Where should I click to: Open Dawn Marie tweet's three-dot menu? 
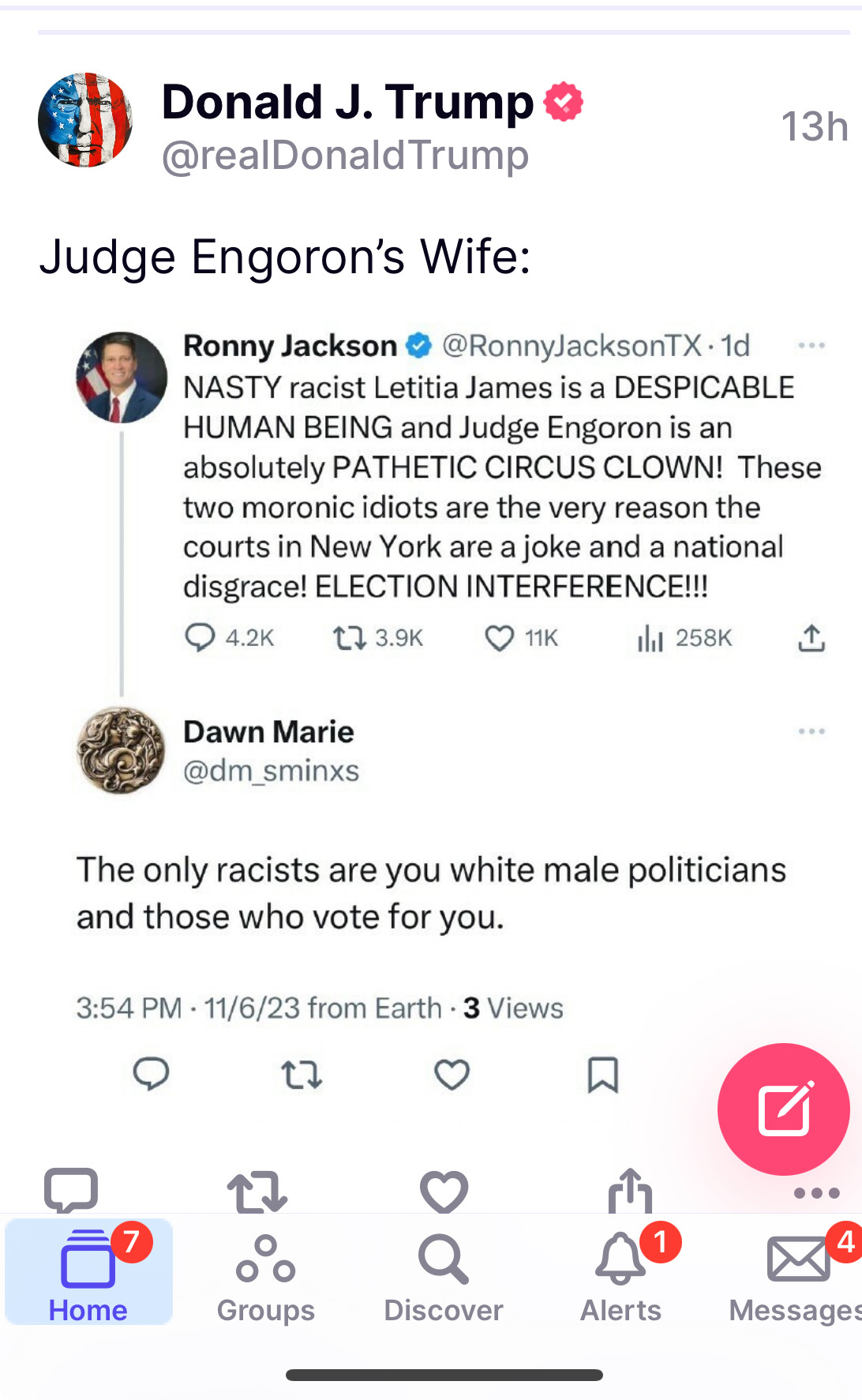point(811,732)
